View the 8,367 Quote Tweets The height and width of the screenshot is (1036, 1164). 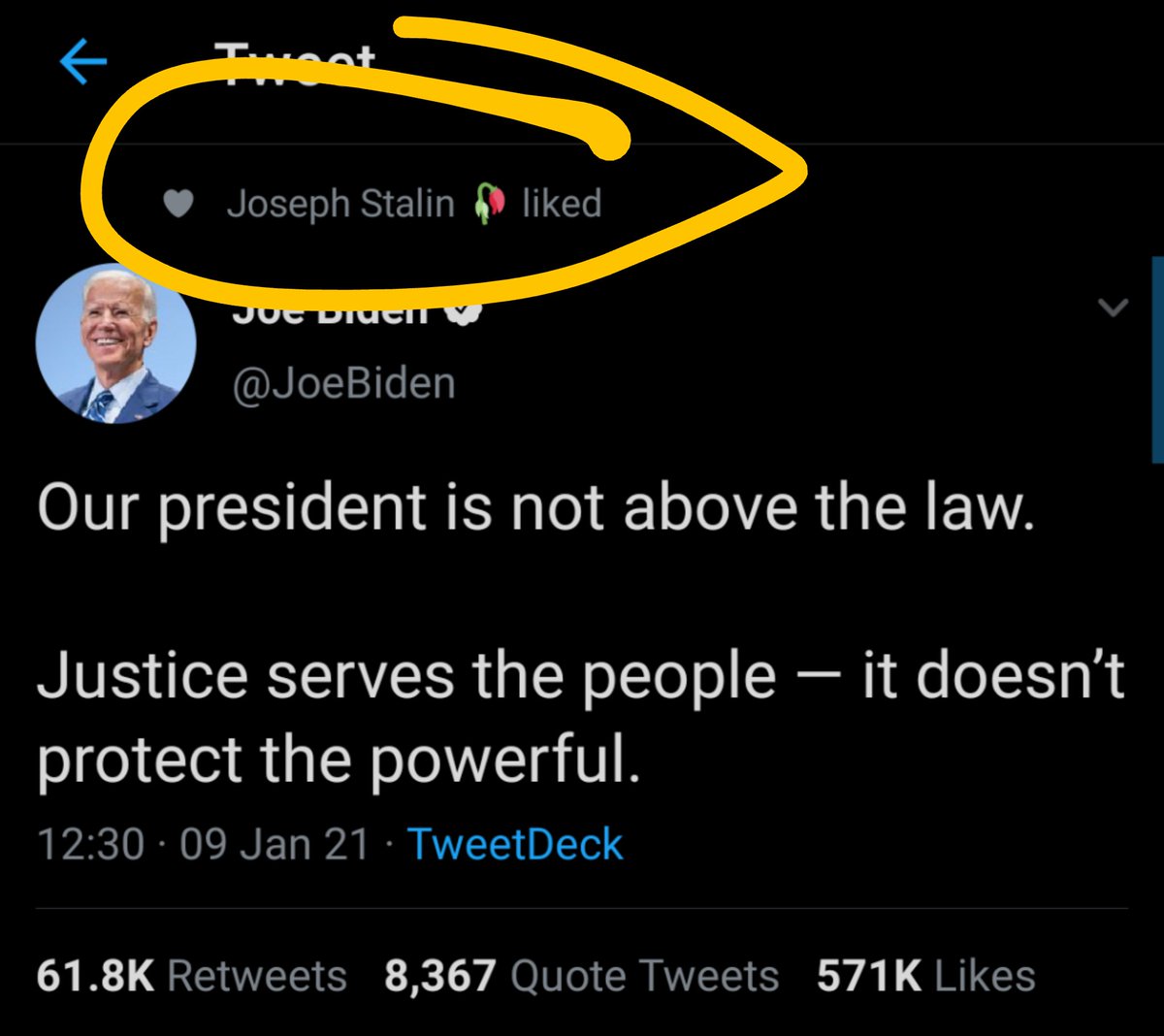coord(582,976)
